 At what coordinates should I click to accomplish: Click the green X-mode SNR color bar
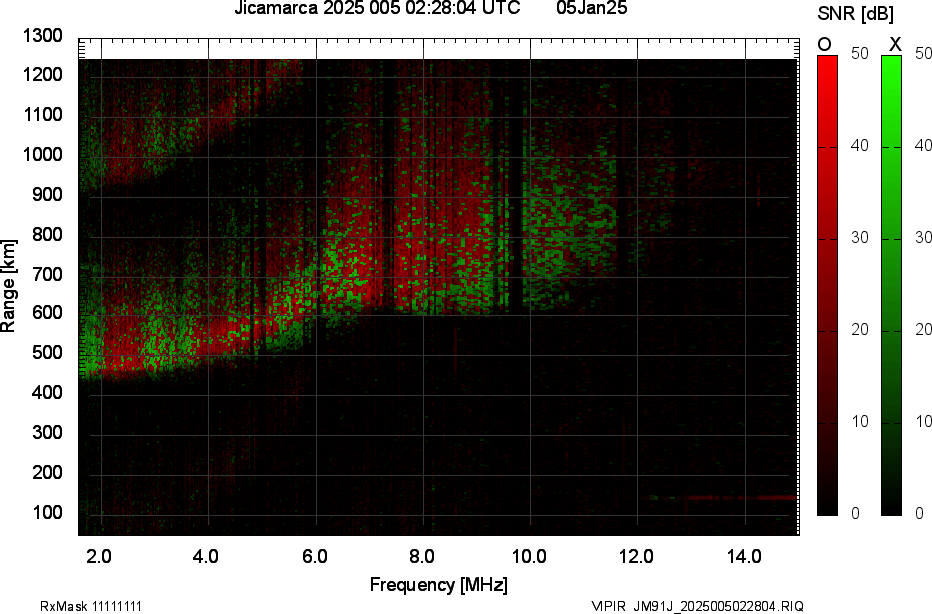click(891, 285)
